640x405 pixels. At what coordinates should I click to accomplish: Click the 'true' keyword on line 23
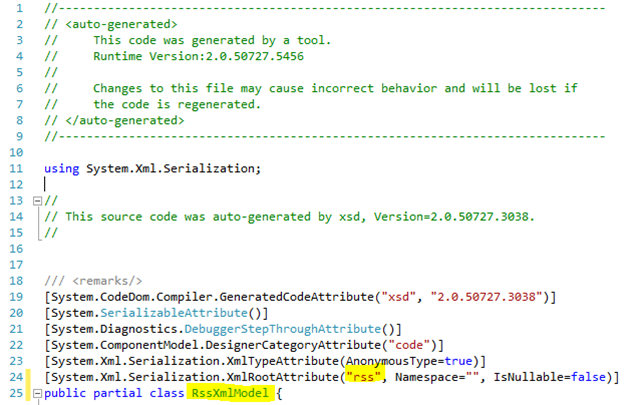point(458,361)
